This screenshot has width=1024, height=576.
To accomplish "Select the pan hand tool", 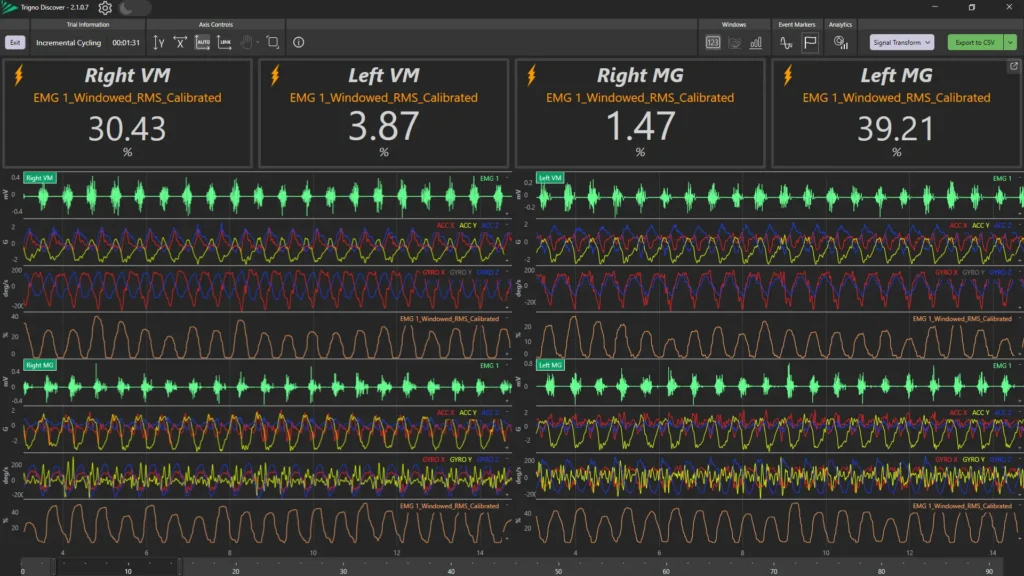I will click(x=246, y=42).
